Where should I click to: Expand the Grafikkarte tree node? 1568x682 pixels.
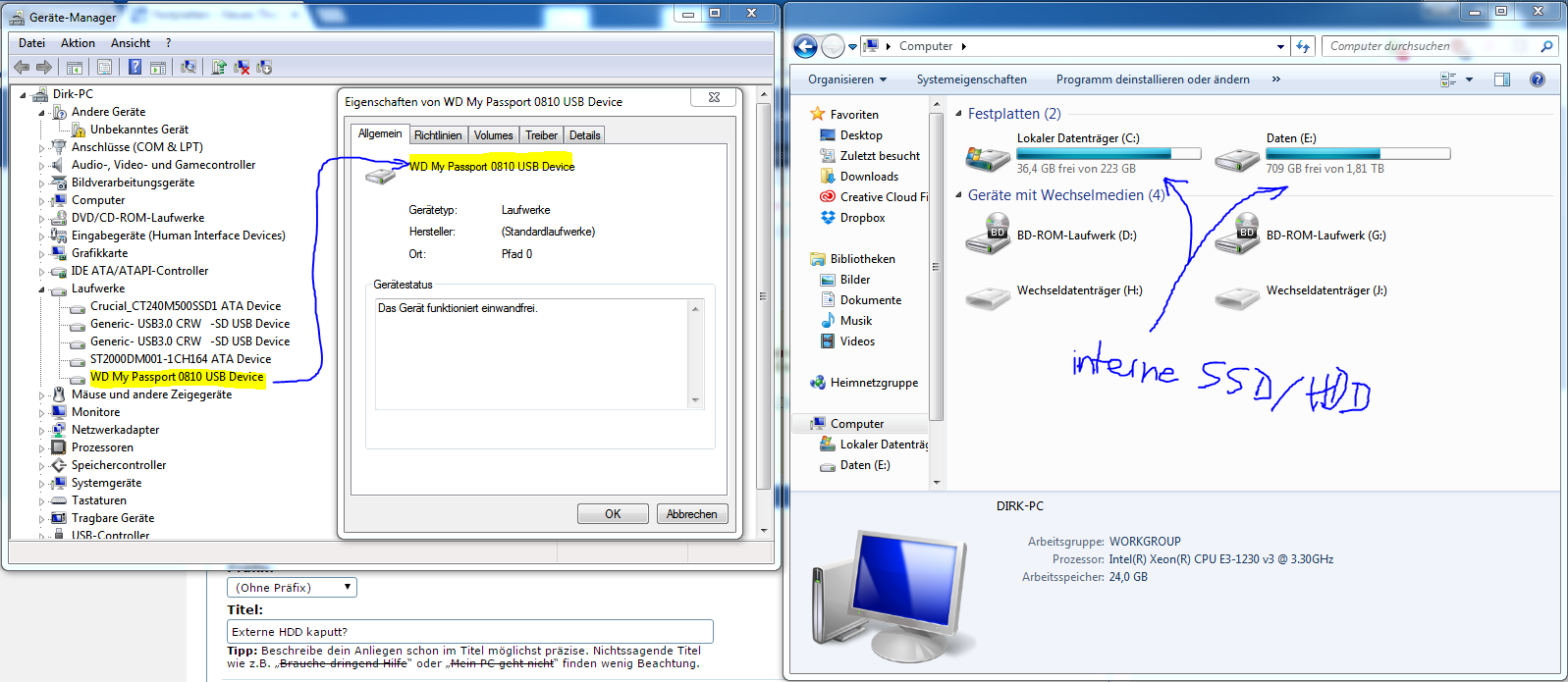coord(42,254)
